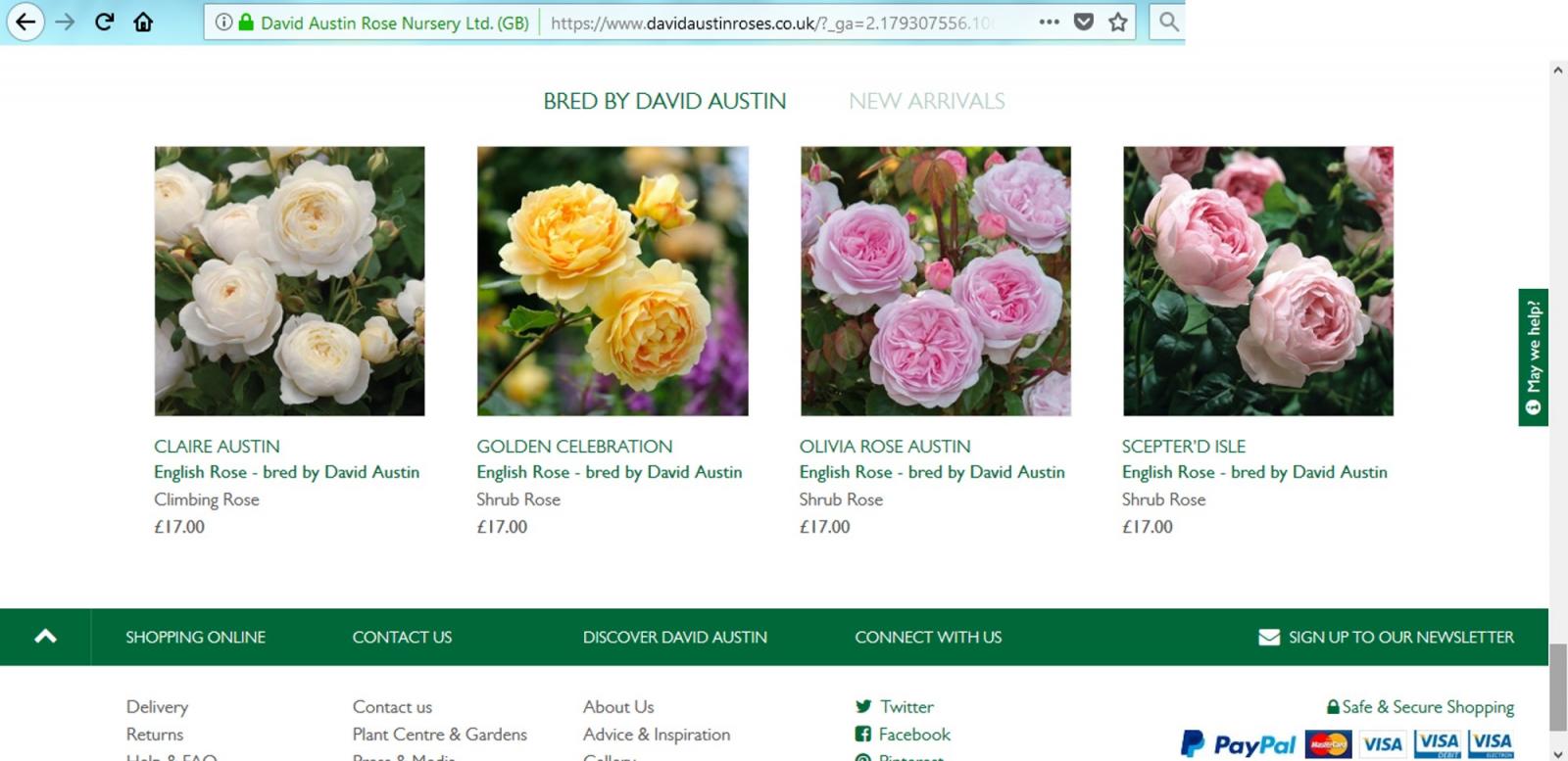Open the Scepter'd Isle rose photo

pos(1258,281)
